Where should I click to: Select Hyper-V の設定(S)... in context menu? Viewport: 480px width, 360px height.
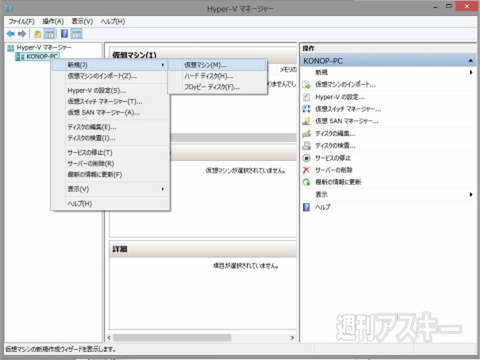pos(110,90)
